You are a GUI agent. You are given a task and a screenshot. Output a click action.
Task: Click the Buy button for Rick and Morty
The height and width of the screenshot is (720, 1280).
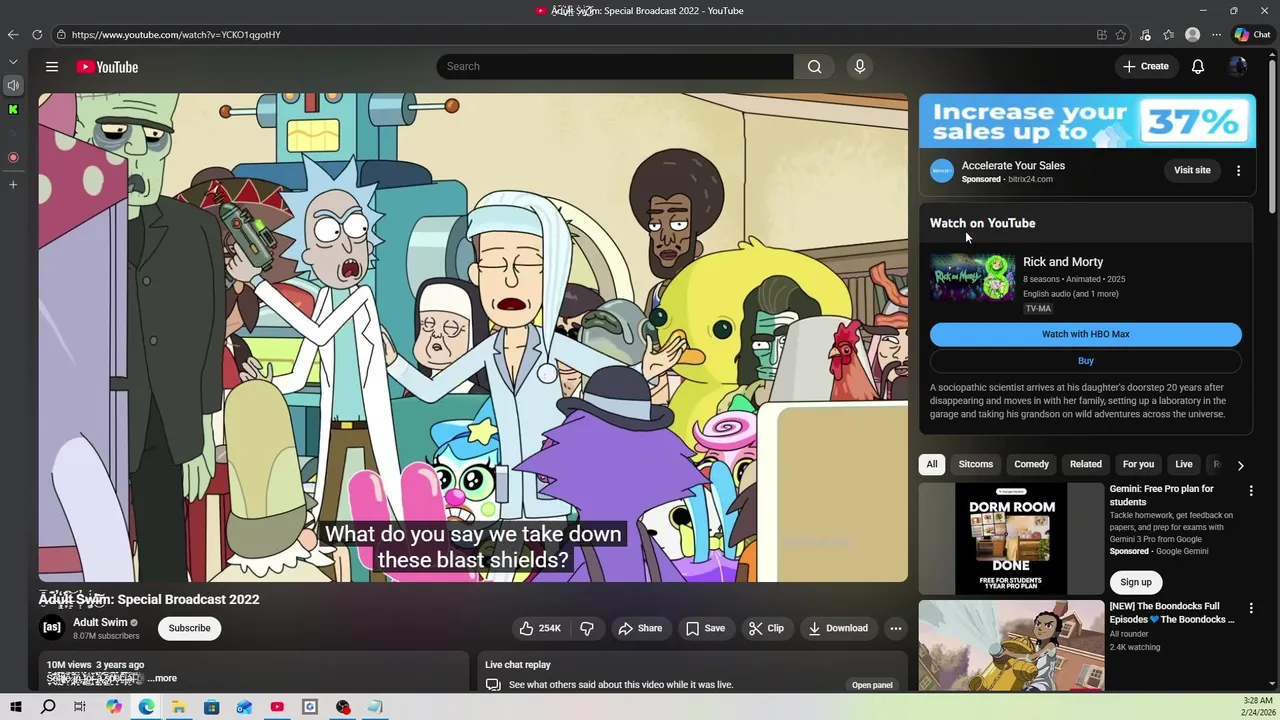(1086, 361)
